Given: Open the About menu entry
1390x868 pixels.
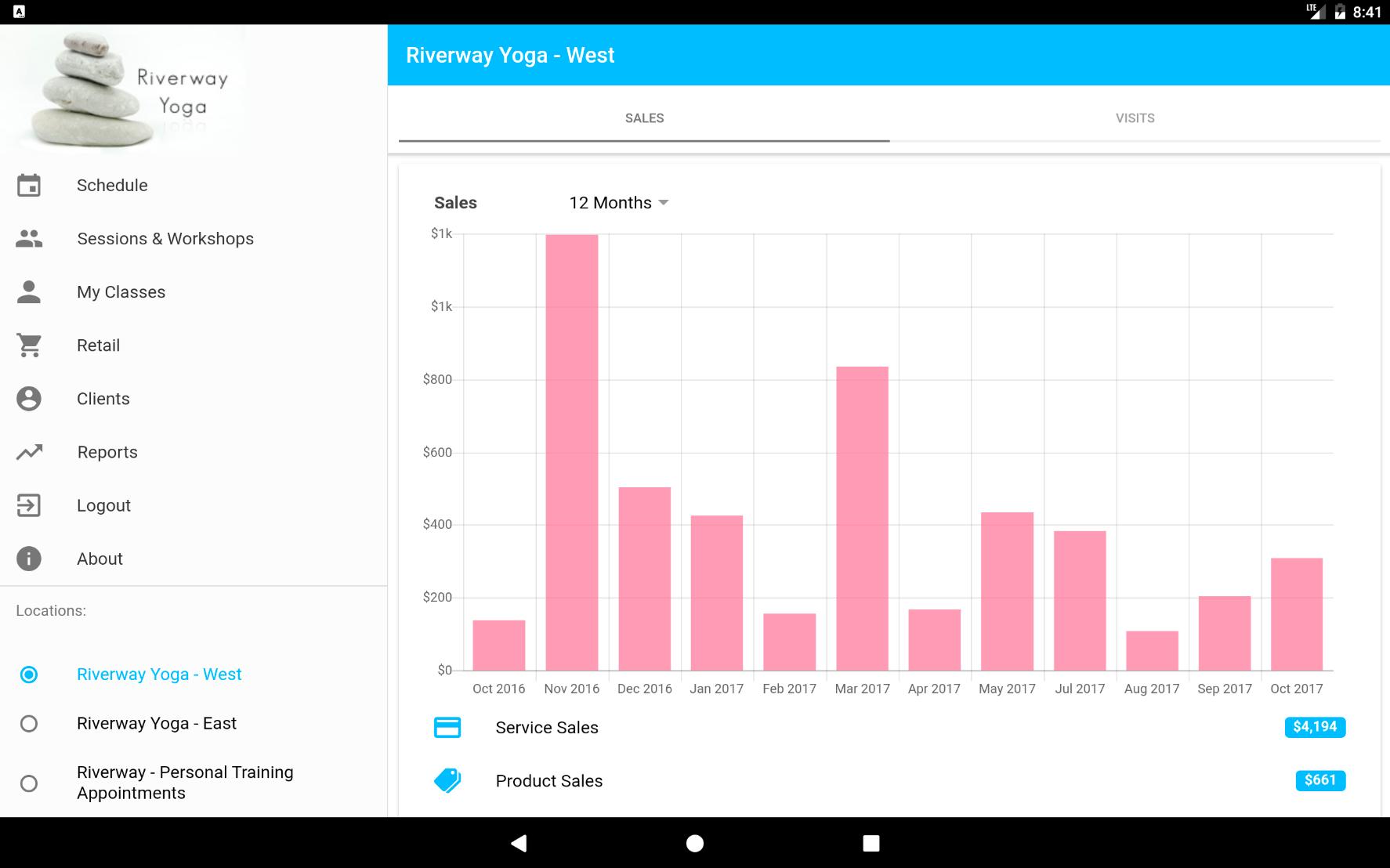Looking at the screenshot, I should click(x=194, y=559).
